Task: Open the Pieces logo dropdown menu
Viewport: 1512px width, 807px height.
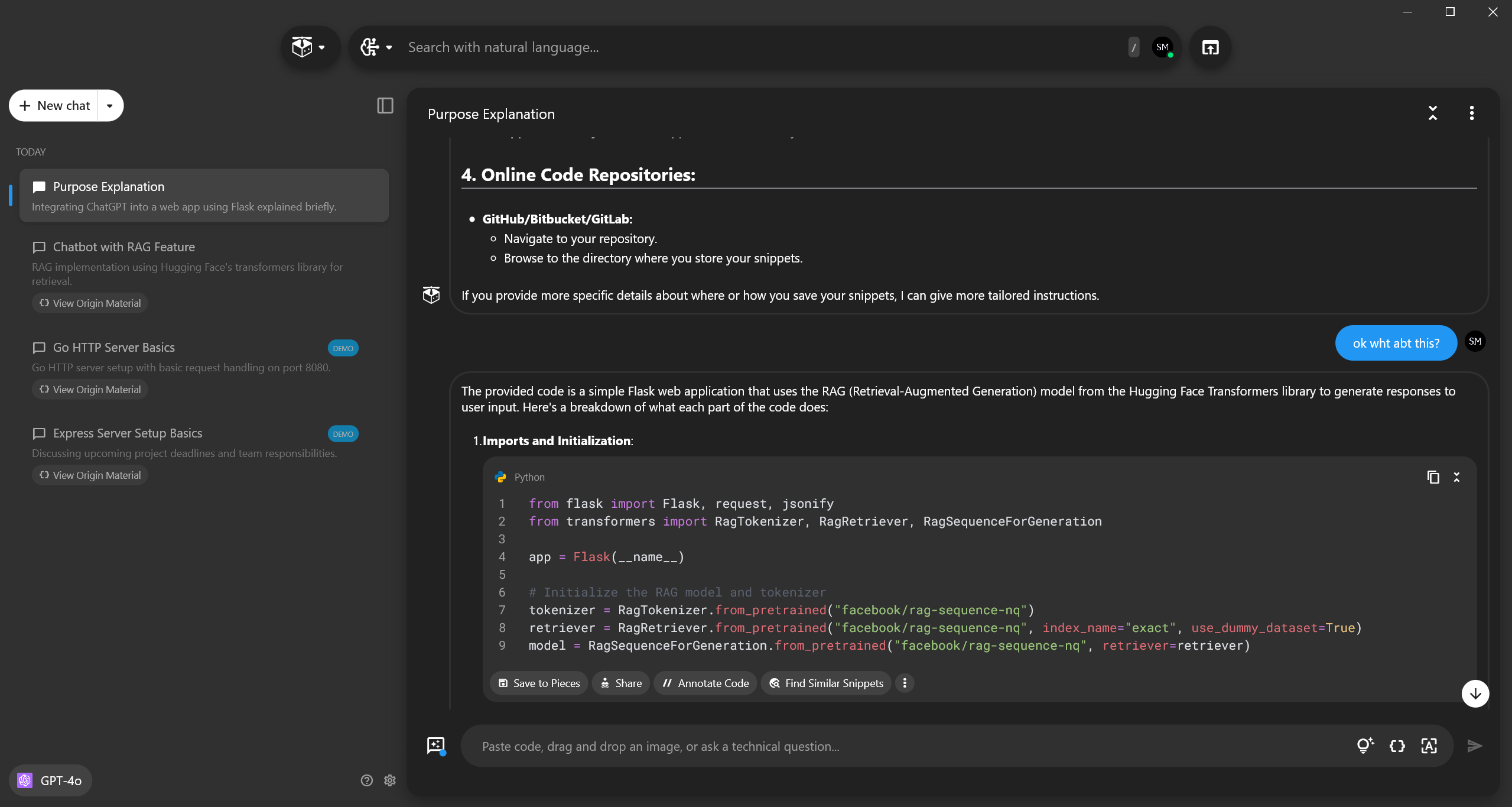Action: pyautogui.click(x=310, y=47)
